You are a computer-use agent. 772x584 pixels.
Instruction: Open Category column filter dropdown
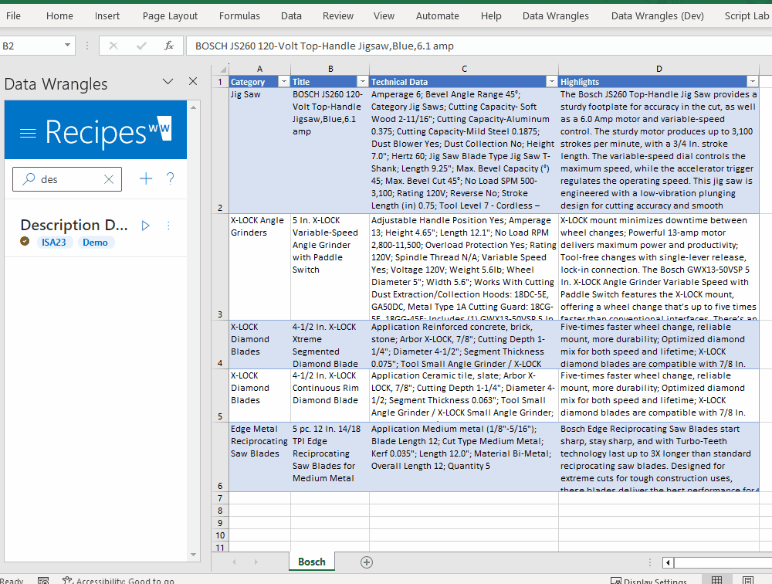[x=284, y=82]
